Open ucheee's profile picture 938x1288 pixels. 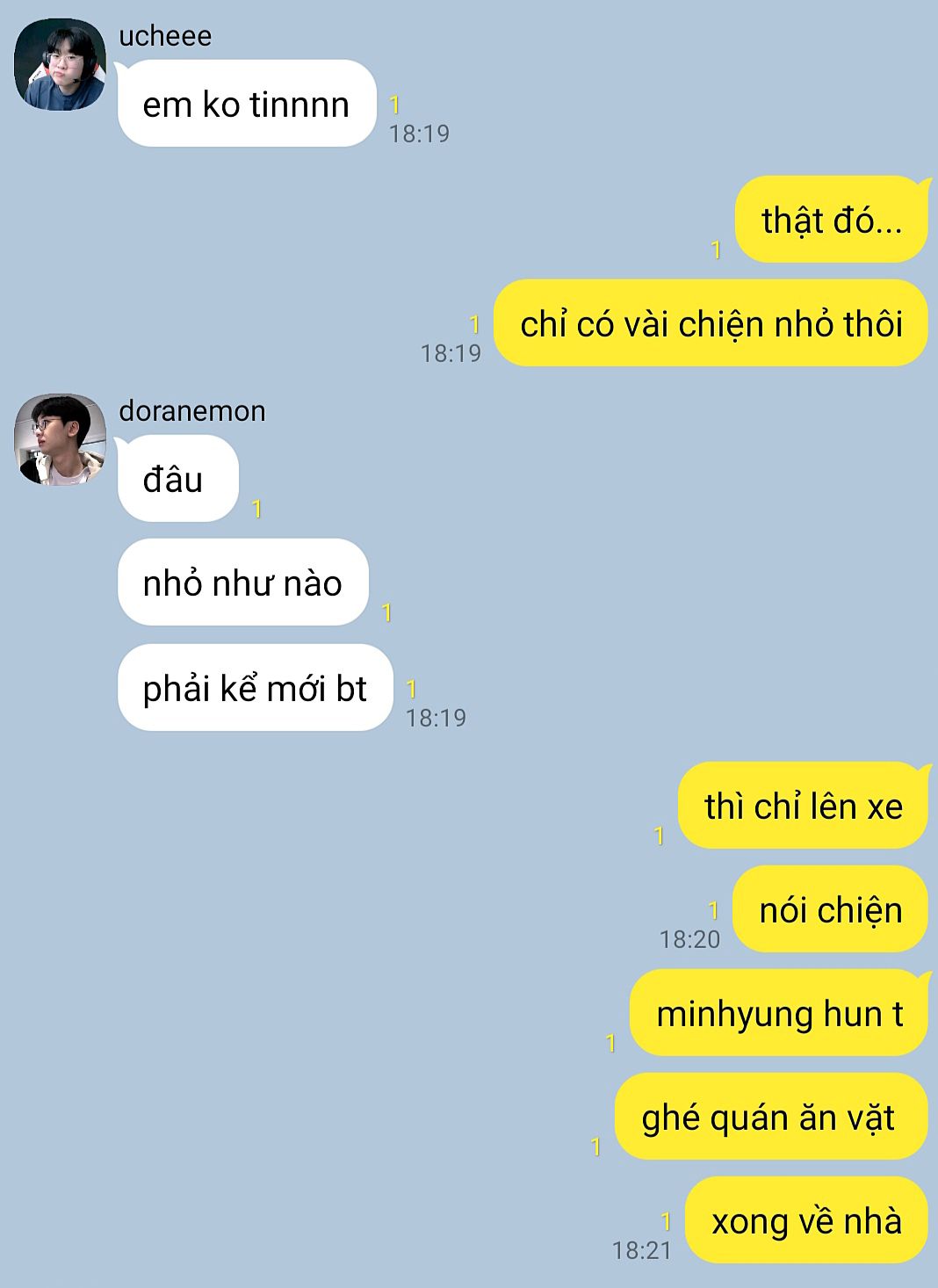(x=60, y=64)
